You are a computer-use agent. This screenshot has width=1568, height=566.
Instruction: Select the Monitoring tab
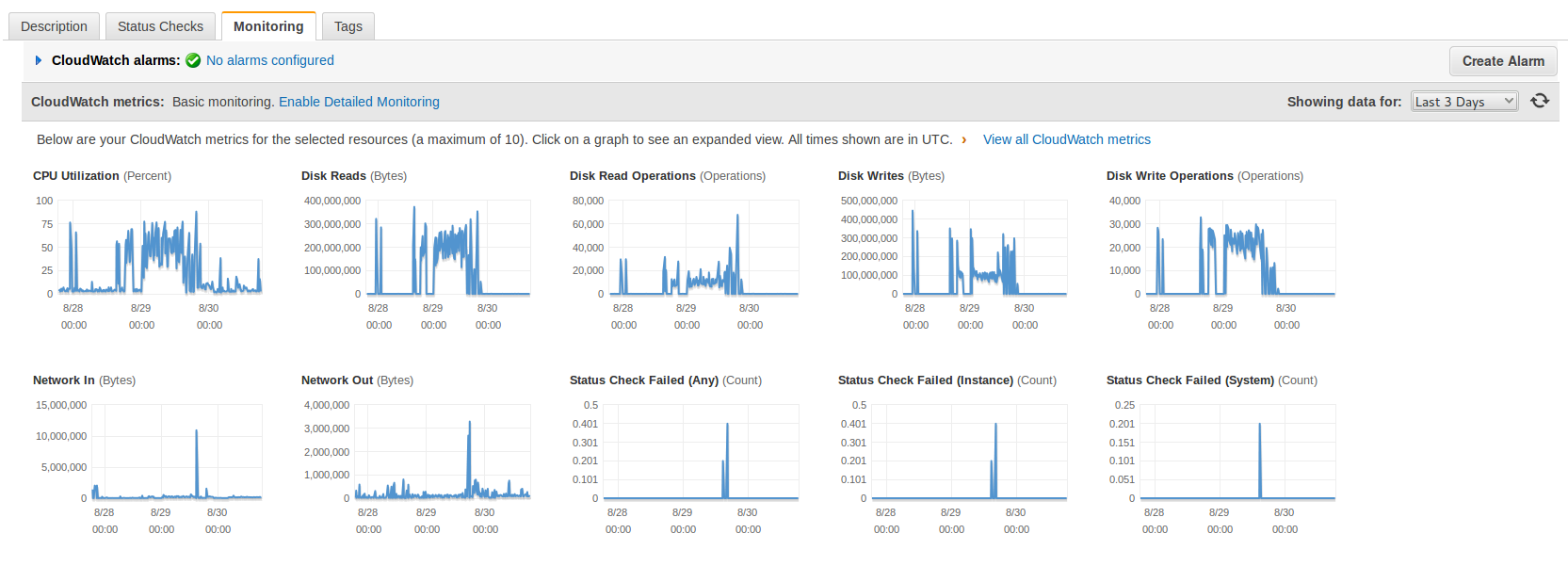coord(268,26)
